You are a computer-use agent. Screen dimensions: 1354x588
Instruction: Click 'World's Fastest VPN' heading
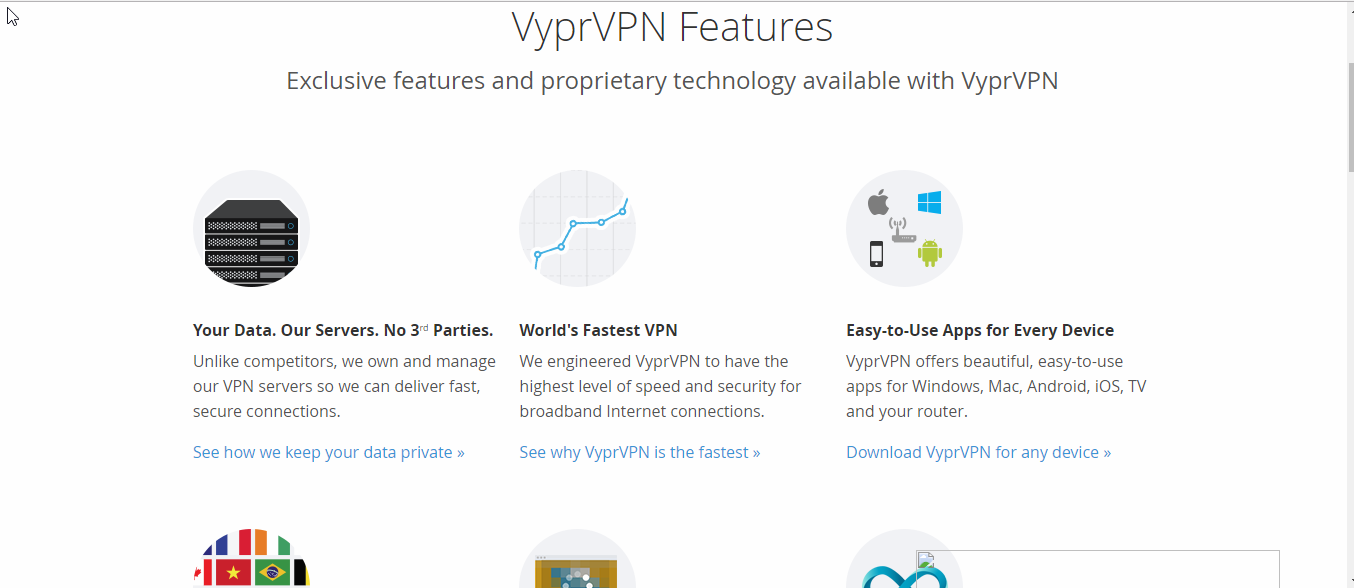tap(598, 330)
